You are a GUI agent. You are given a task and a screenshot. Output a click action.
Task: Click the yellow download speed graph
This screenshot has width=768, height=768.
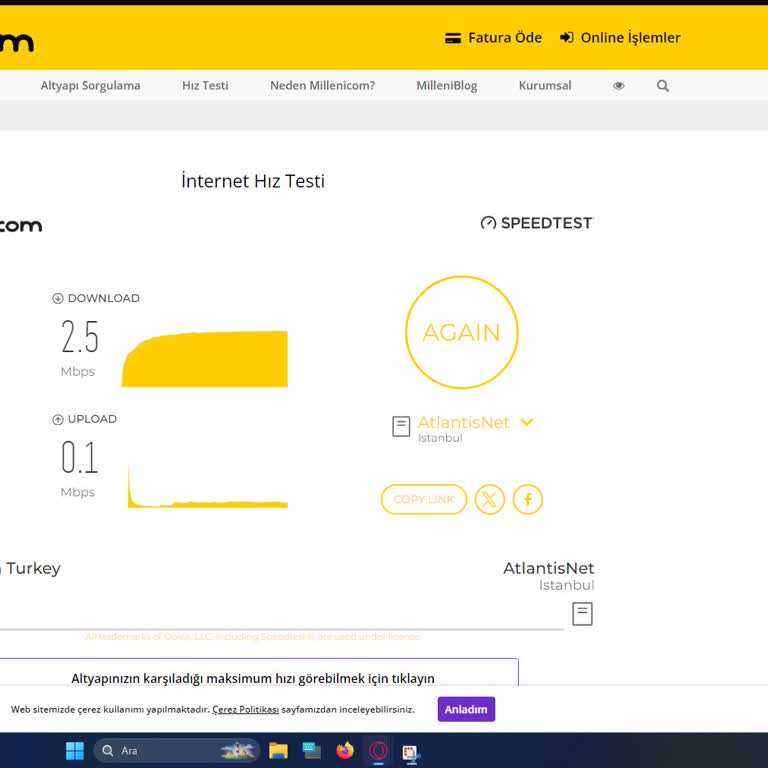pos(205,359)
